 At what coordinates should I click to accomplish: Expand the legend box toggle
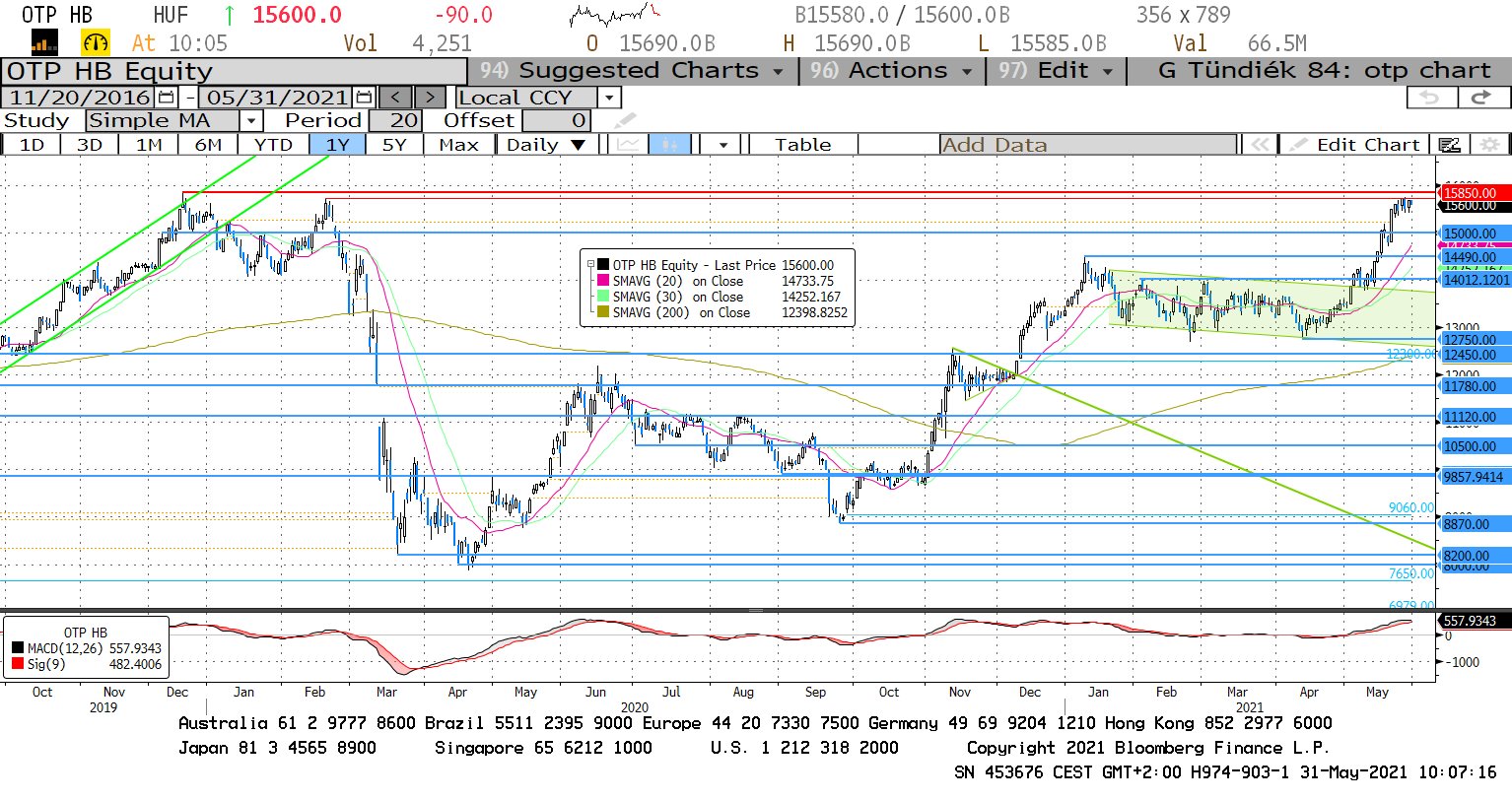(590, 264)
